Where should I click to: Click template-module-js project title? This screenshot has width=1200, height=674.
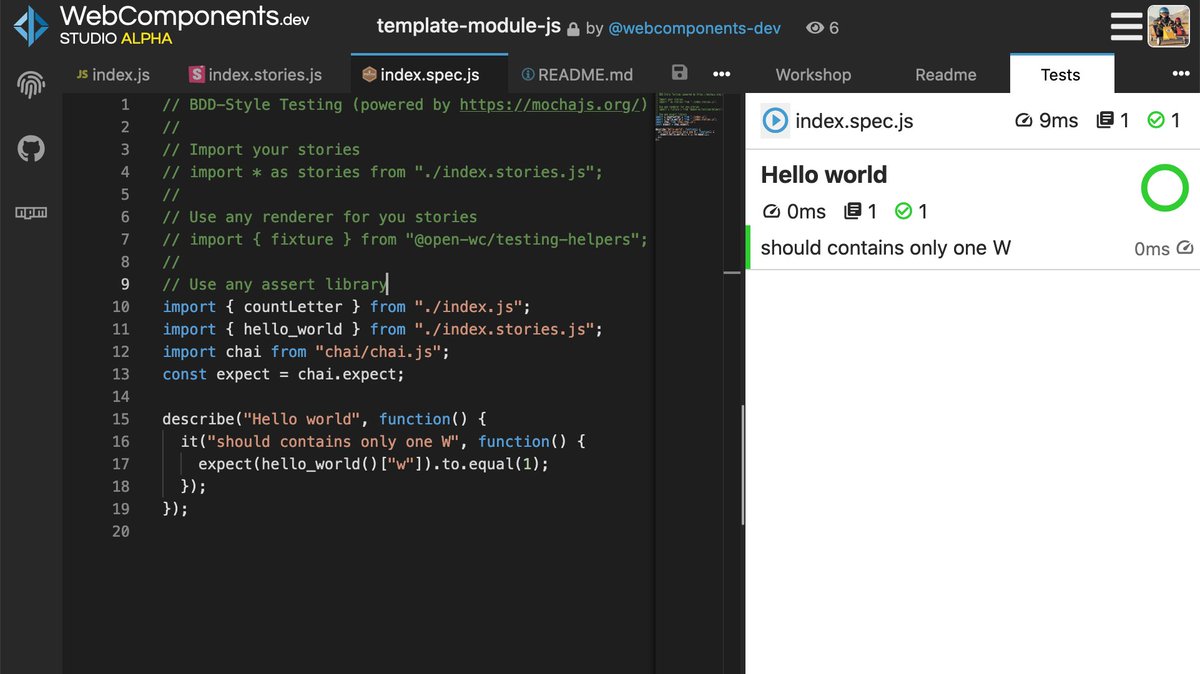(x=469, y=26)
